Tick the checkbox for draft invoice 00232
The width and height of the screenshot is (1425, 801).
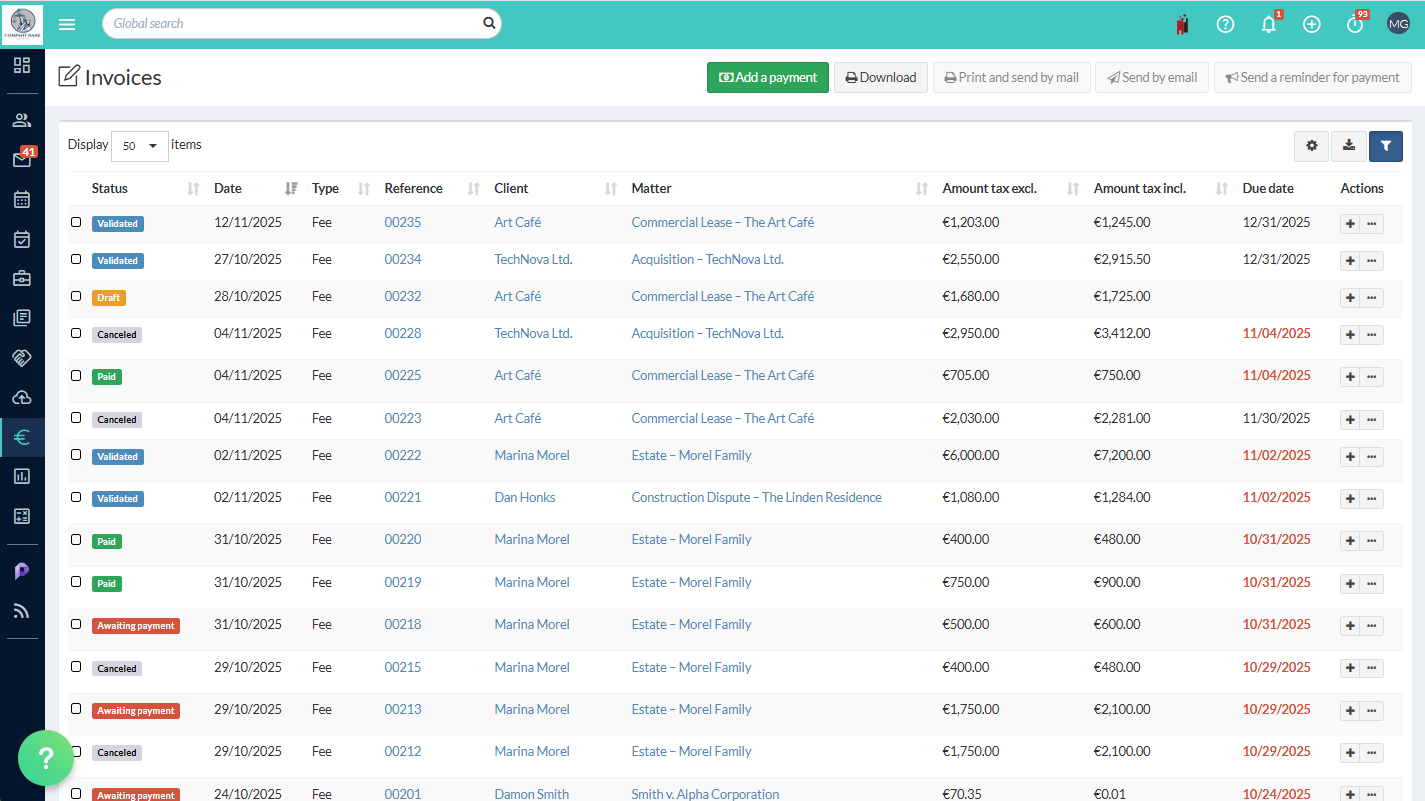click(76, 296)
